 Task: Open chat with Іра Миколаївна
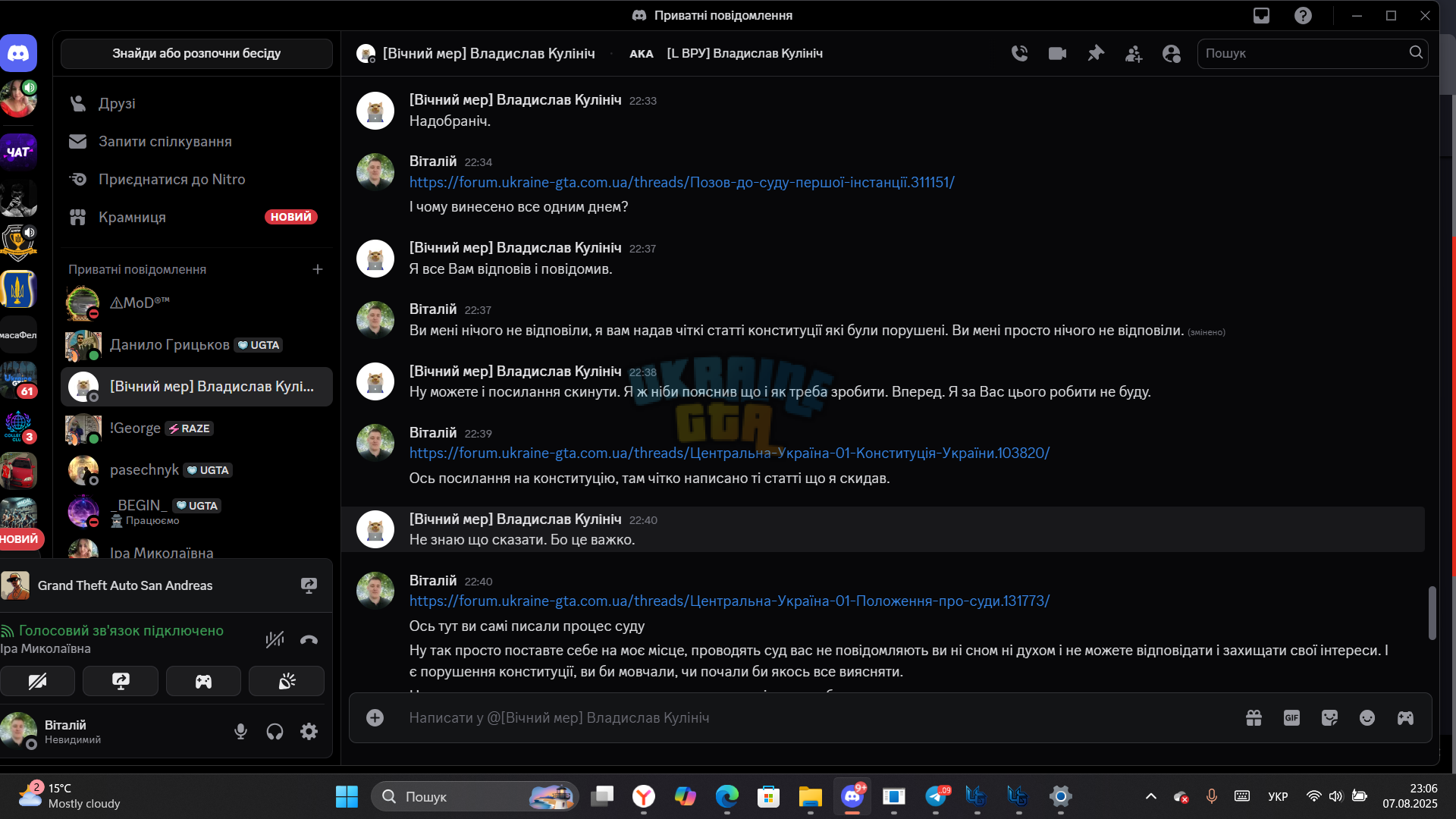pos(196,551)
